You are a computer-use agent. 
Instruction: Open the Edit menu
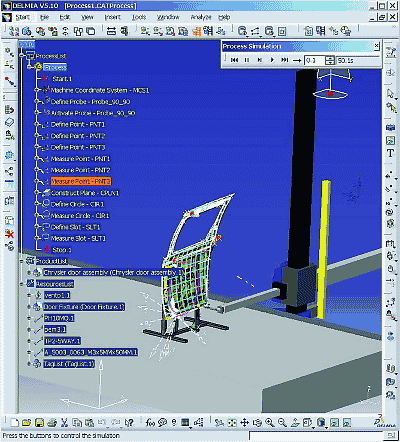click(x=65, y=17)
